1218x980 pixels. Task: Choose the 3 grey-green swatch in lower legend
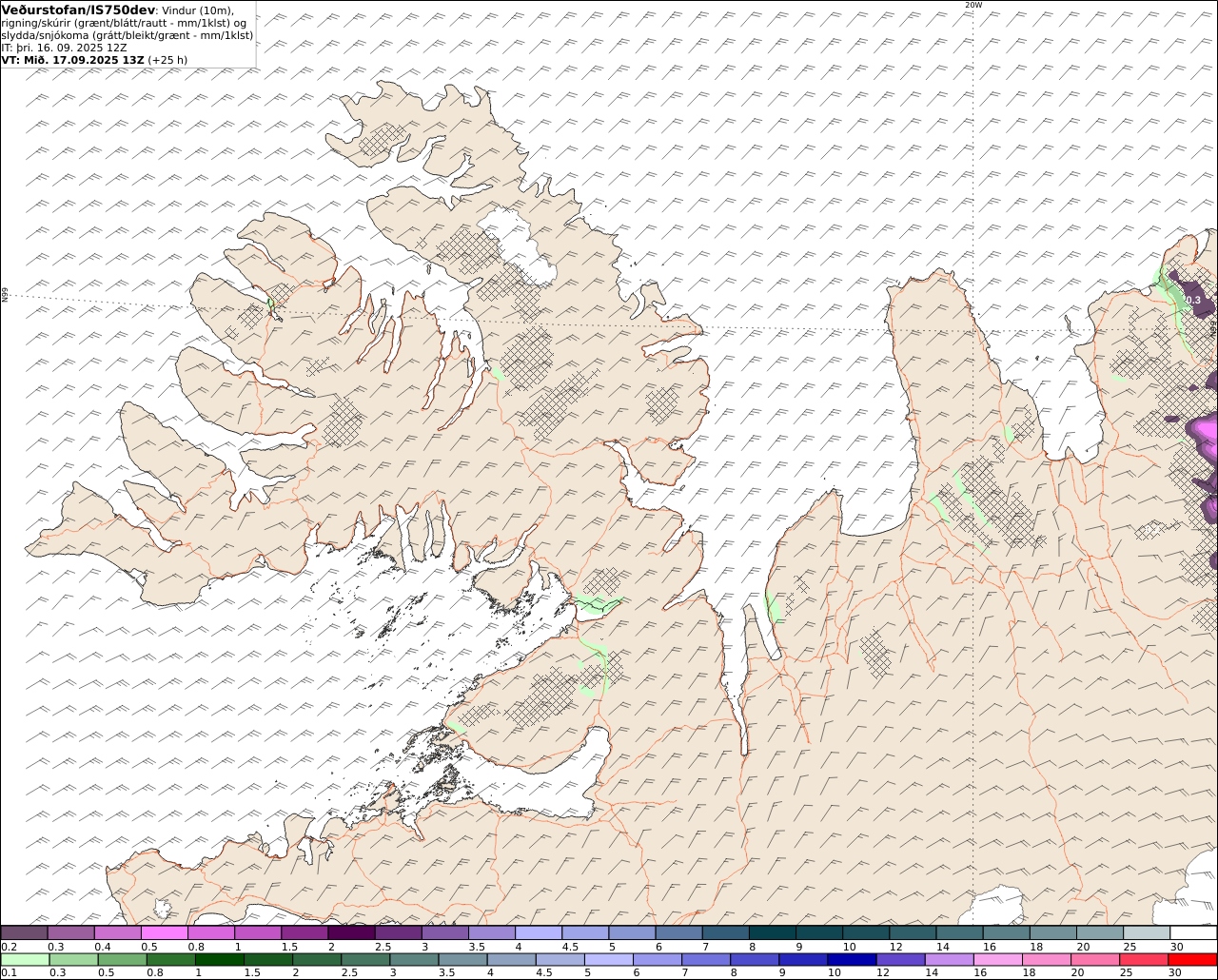413,959
